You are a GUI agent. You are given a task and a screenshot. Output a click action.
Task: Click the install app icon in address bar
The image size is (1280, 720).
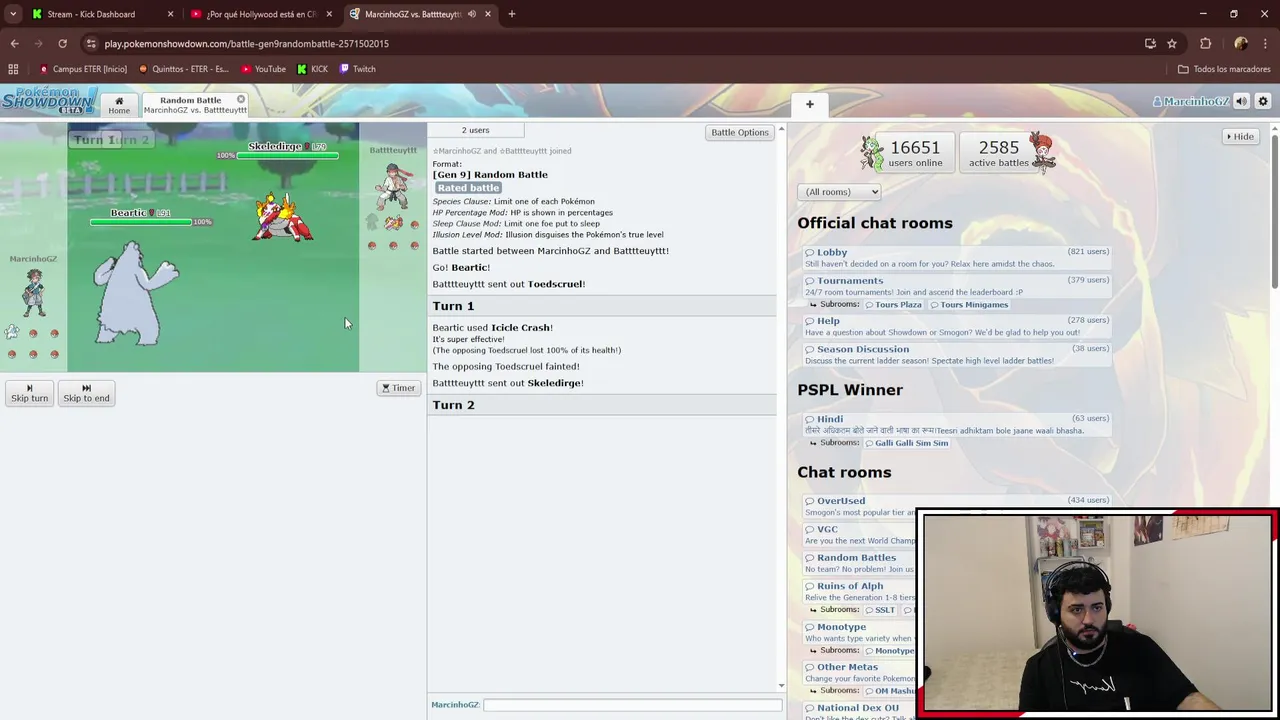1150,43
